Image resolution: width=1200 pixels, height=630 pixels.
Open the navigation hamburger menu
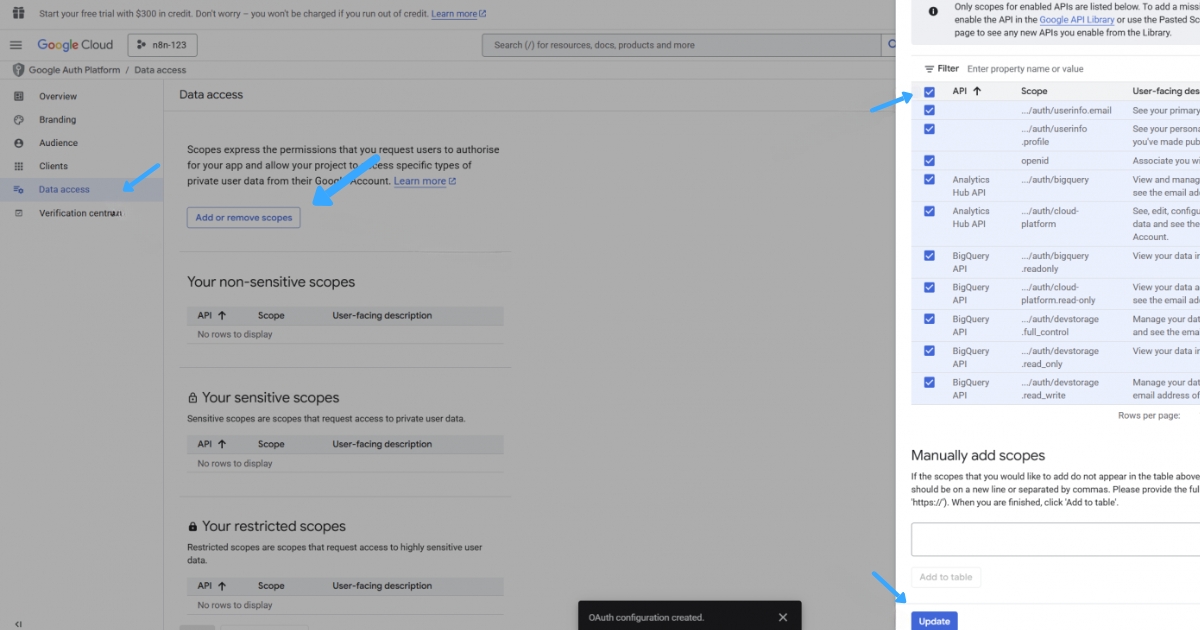click(x=16, y=44)
